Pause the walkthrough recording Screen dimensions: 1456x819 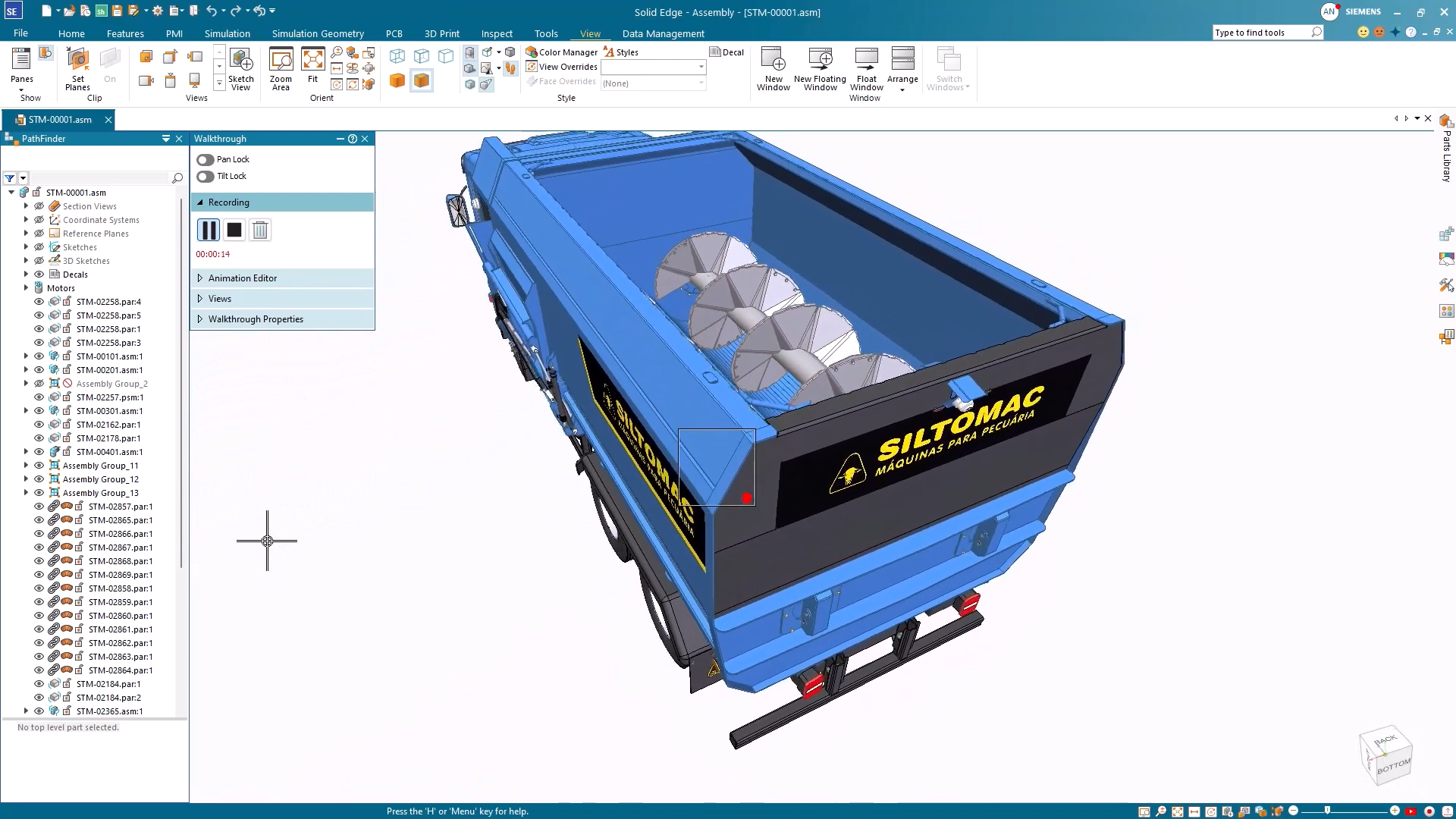[209, 230]
